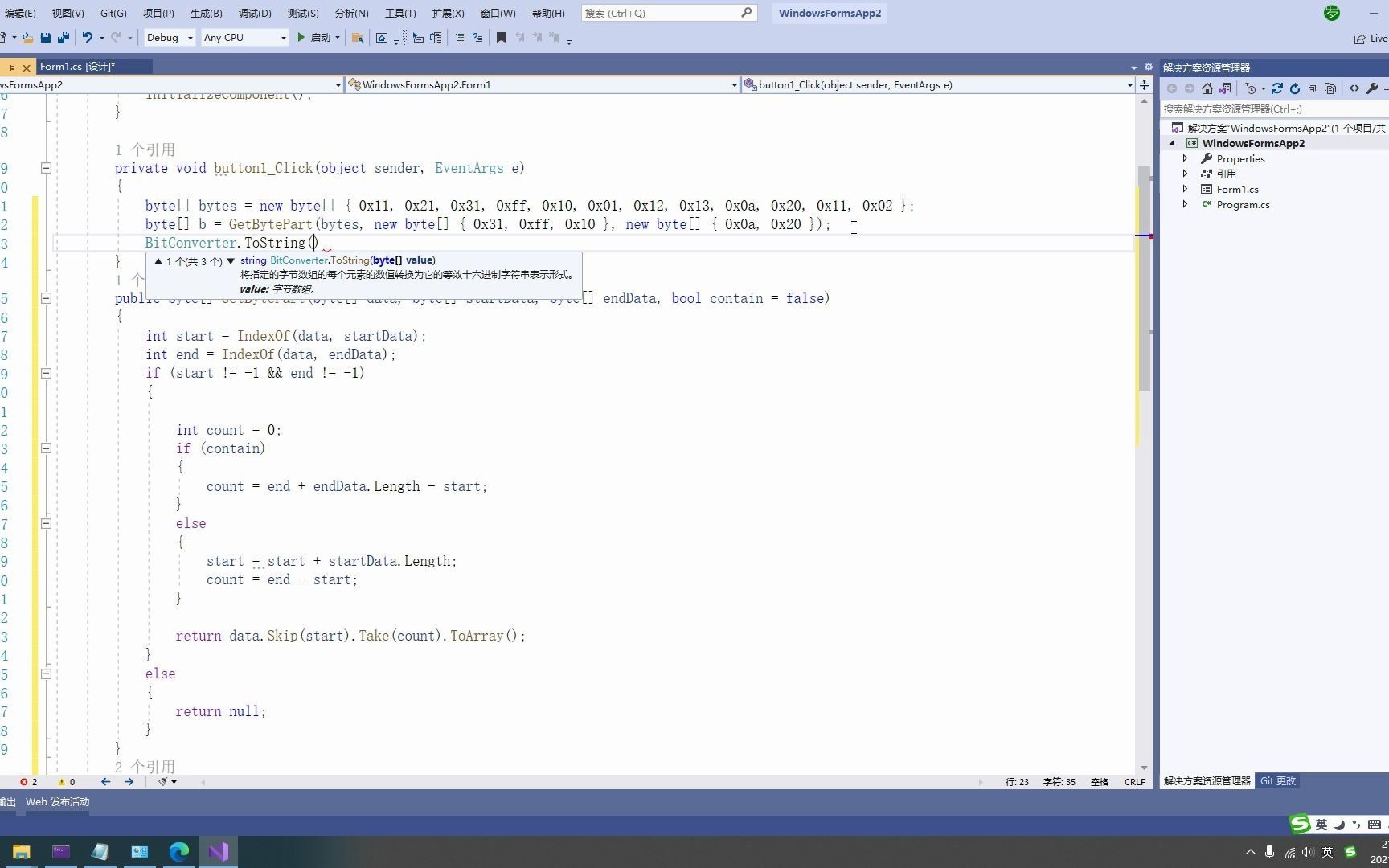Click the Home icon in Solution Explorer toolbar
This screenshot has width=1389, height=868.
[1207, 89]
